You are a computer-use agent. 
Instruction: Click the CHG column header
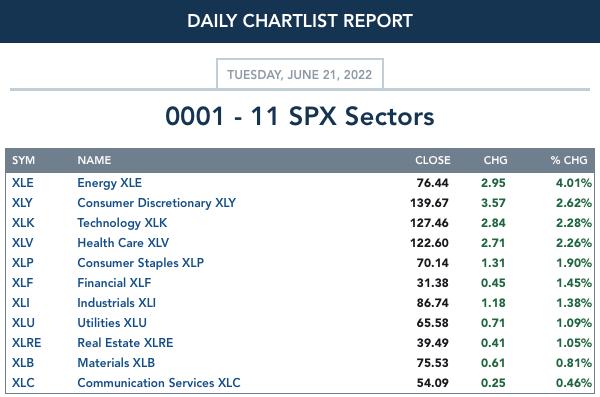coord(496,160)
